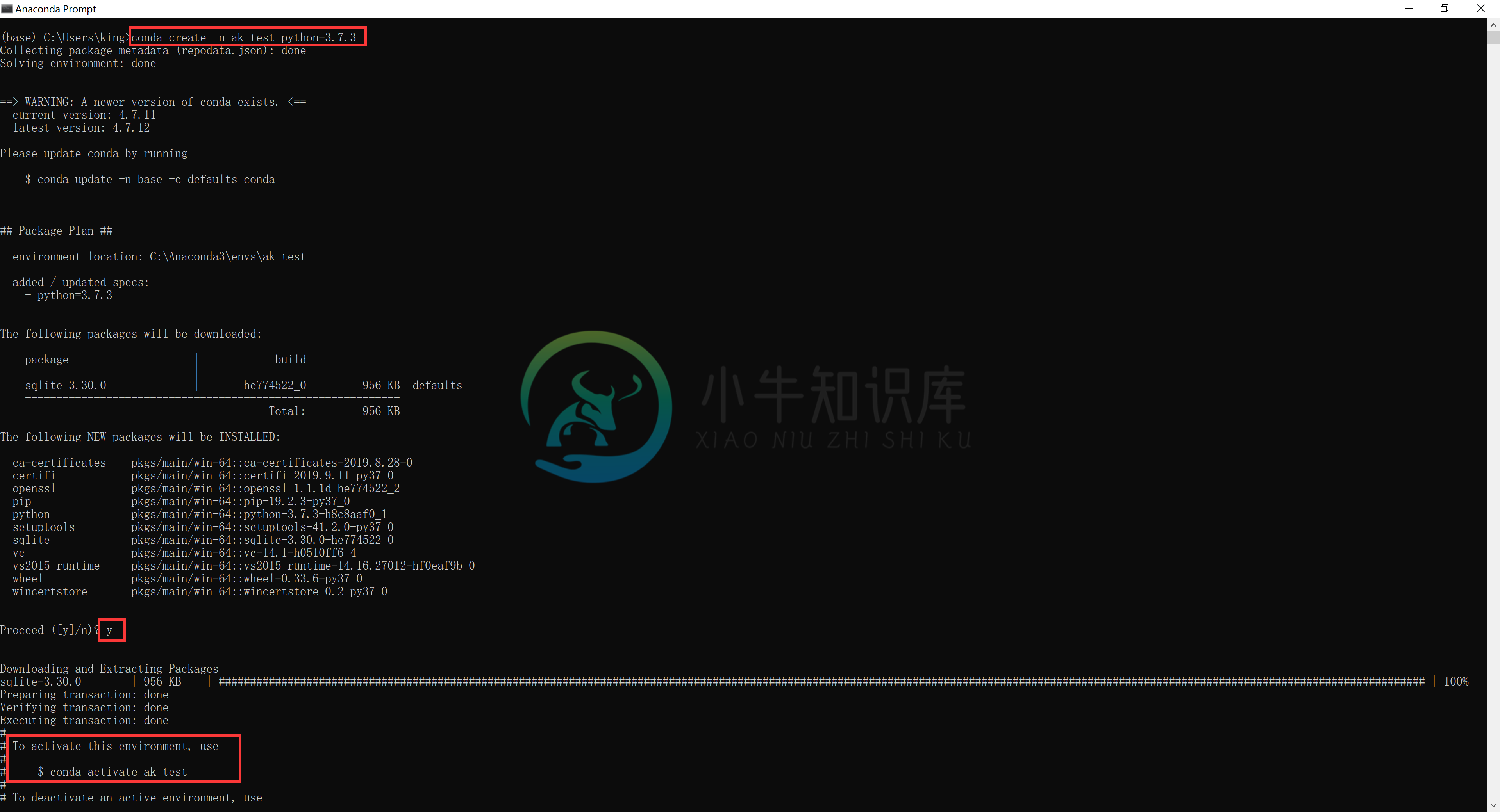Click the '100%' progress value
Screen dimensions: 1500x812
point(1456,682)
